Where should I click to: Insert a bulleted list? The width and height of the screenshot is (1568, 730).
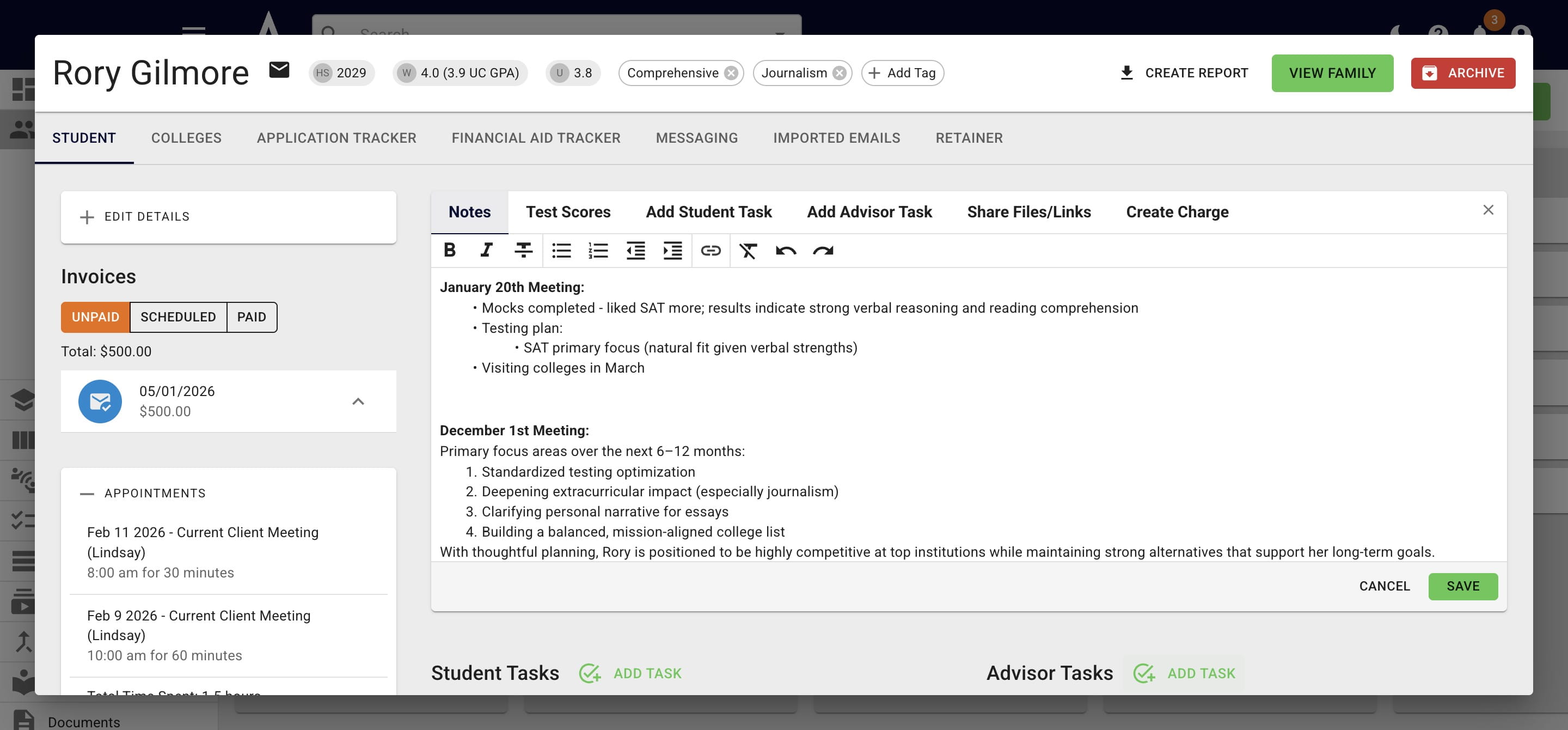click(x=561, y=250)
